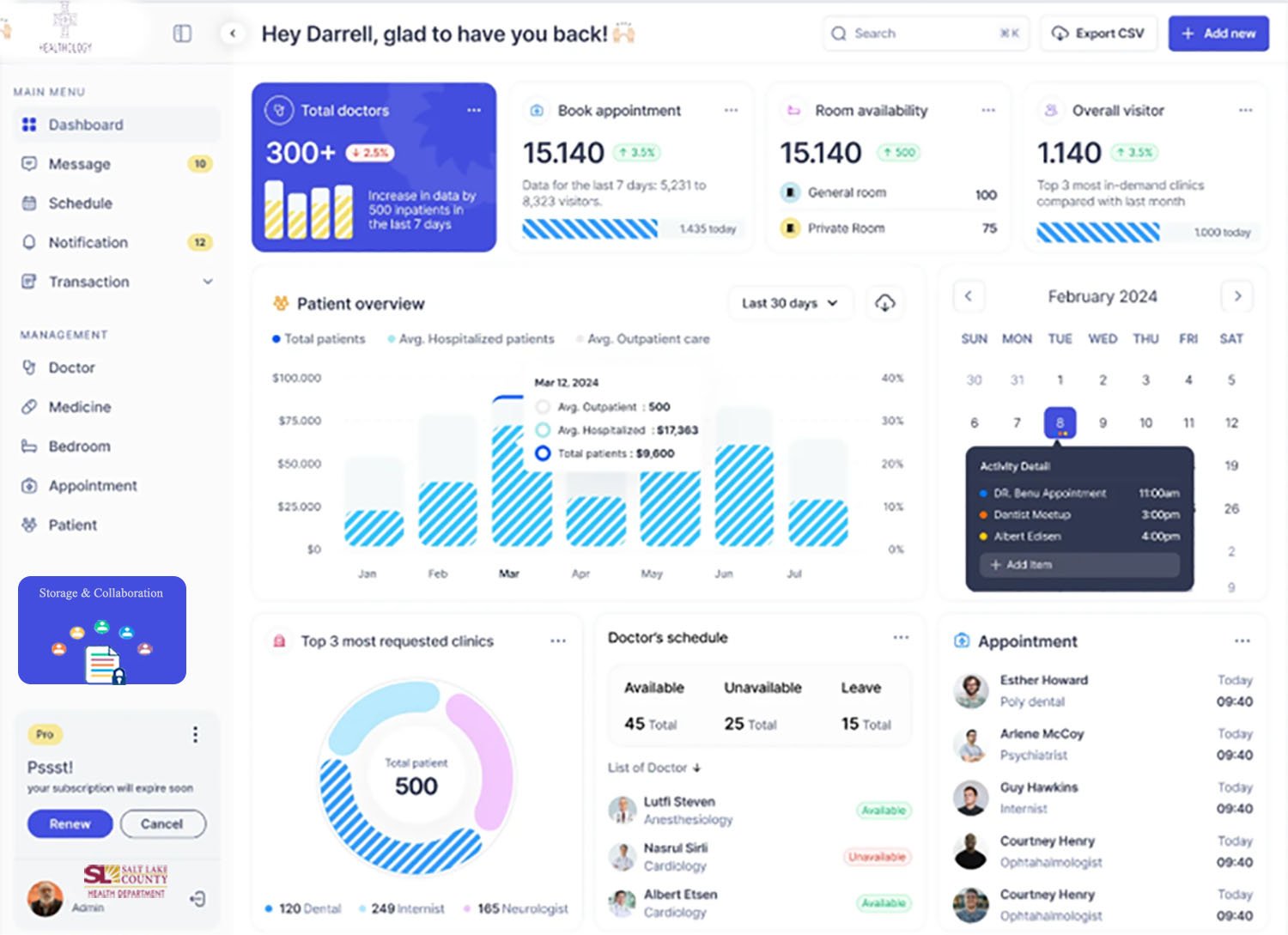Image resolution: width=1288 pixels, height=935 pixels.
Task: Open Doctor's schedule more options
Action: pyautogui.click(x=901, y=638)
